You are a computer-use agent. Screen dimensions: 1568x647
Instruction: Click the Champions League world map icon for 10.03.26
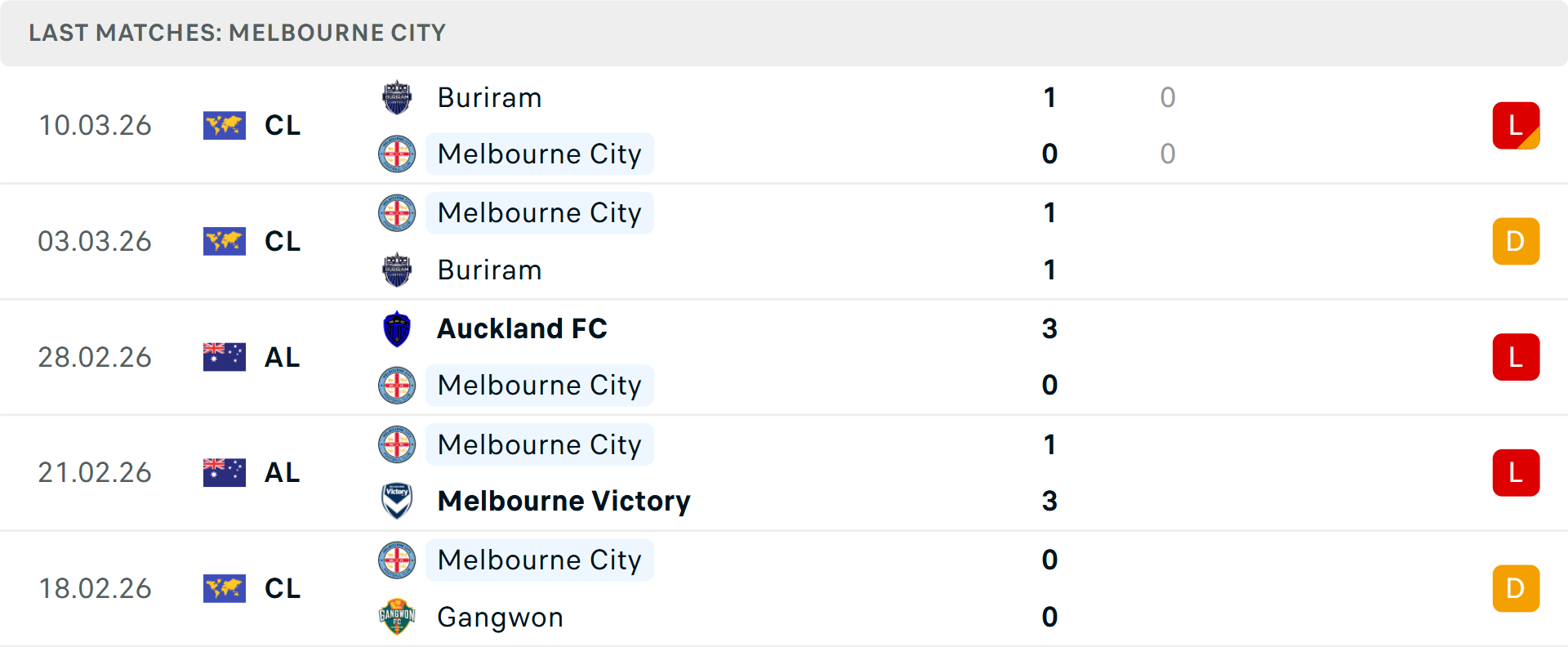pos(225,125)
